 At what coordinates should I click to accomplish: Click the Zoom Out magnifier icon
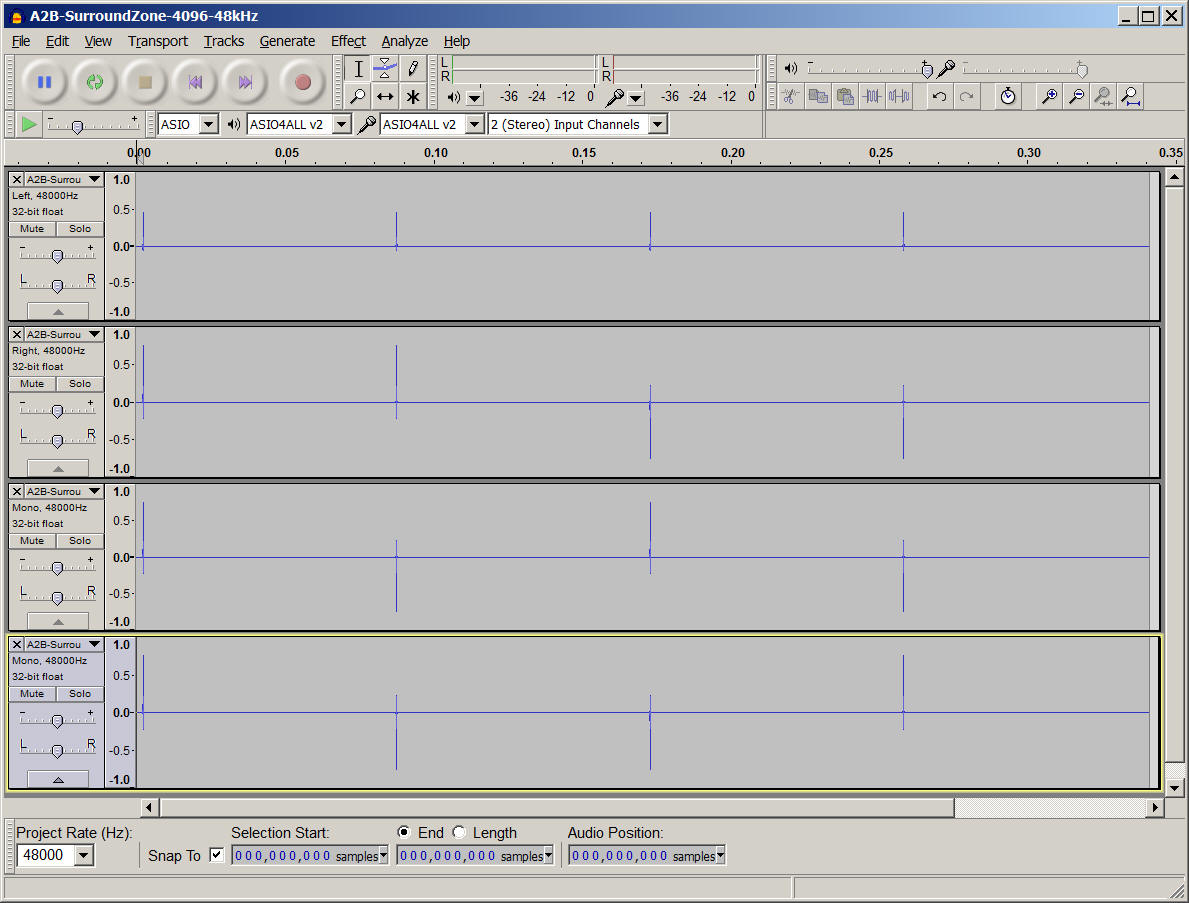pyautogui.click(x=1077, y=96)
